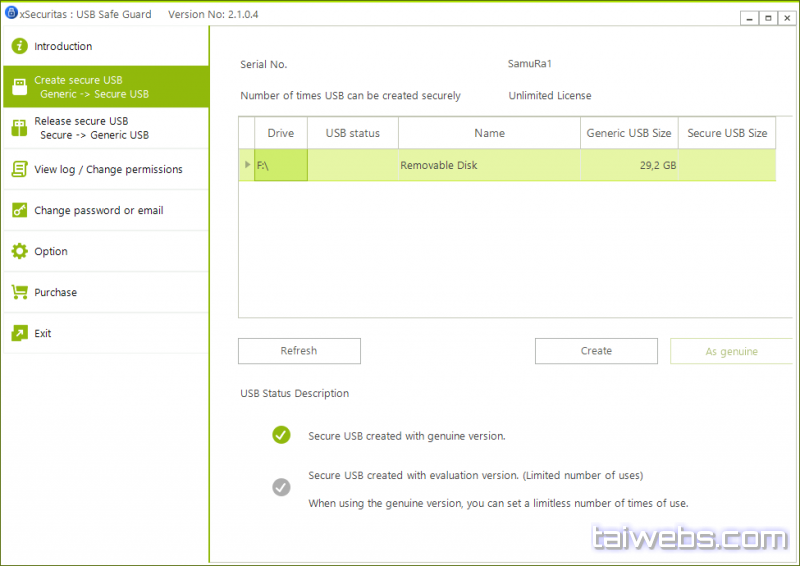
Task: Click the Option gear icon
Action: click(19, 251)
